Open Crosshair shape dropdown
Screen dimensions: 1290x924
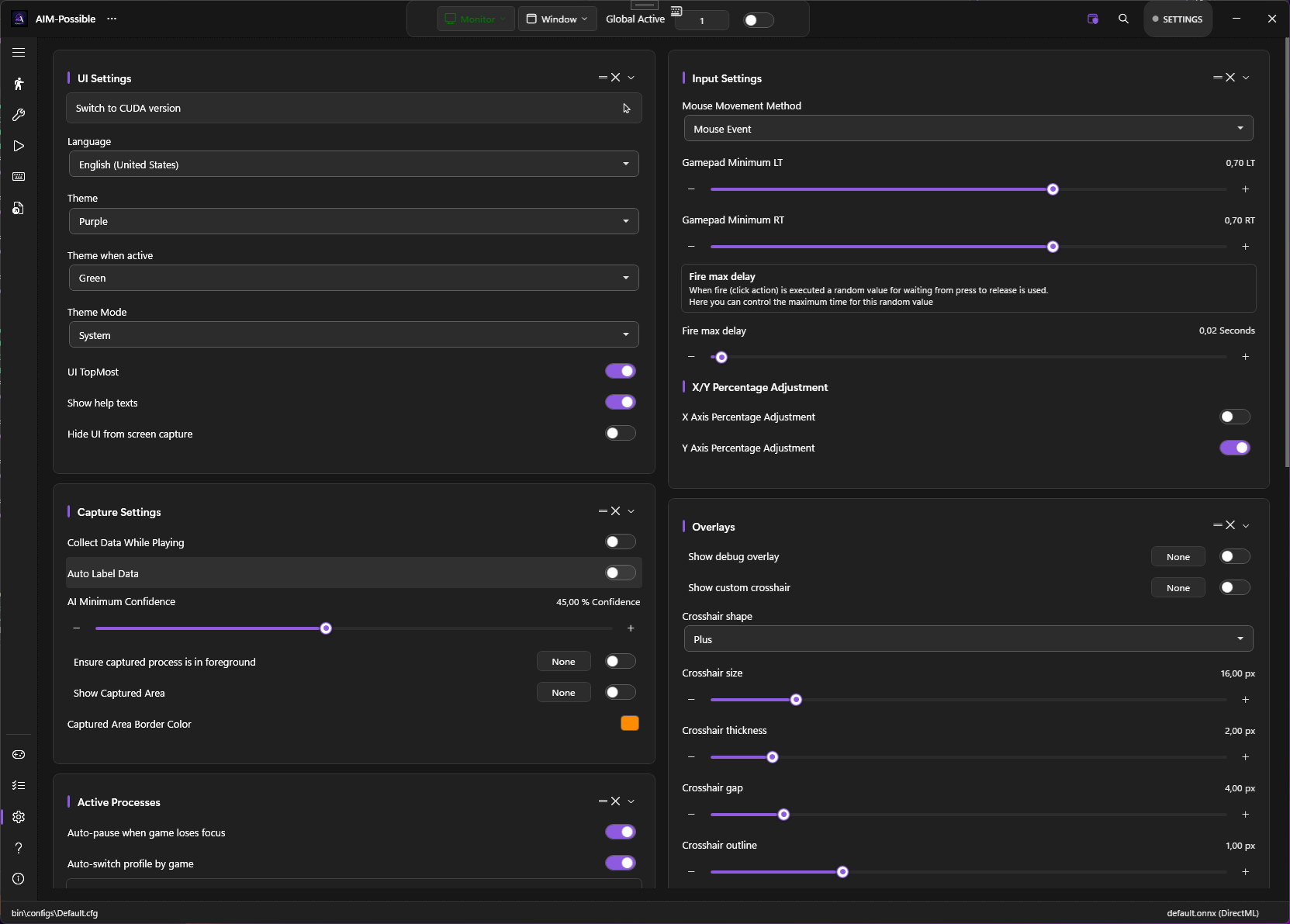968,639
